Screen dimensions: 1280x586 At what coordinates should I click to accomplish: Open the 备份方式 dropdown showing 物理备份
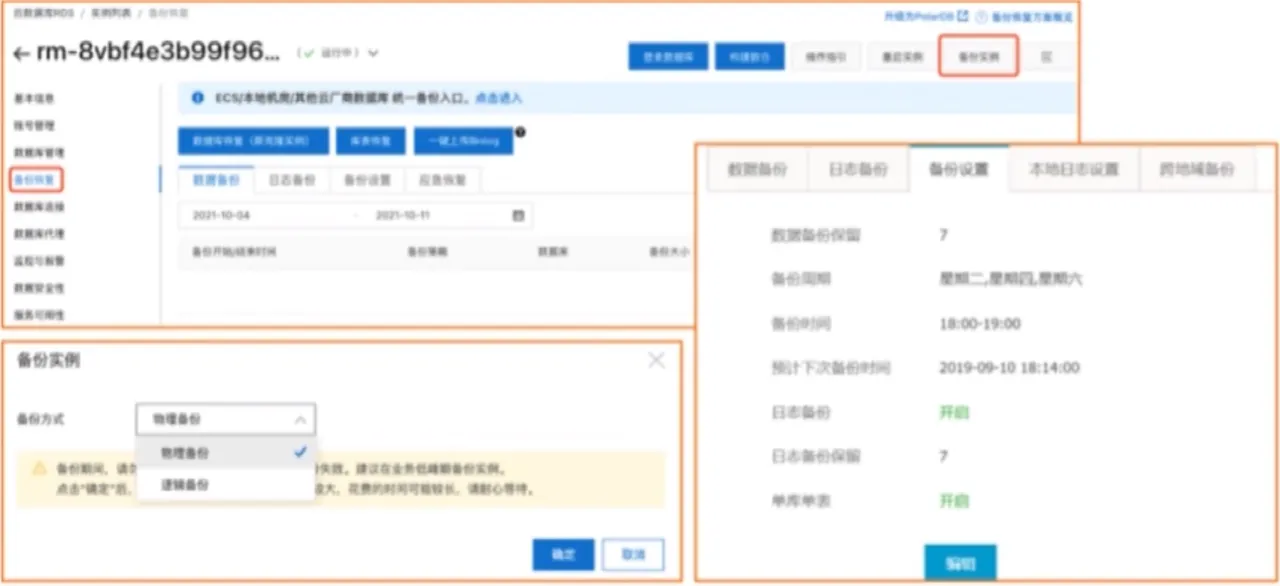[x=226, y=419]
